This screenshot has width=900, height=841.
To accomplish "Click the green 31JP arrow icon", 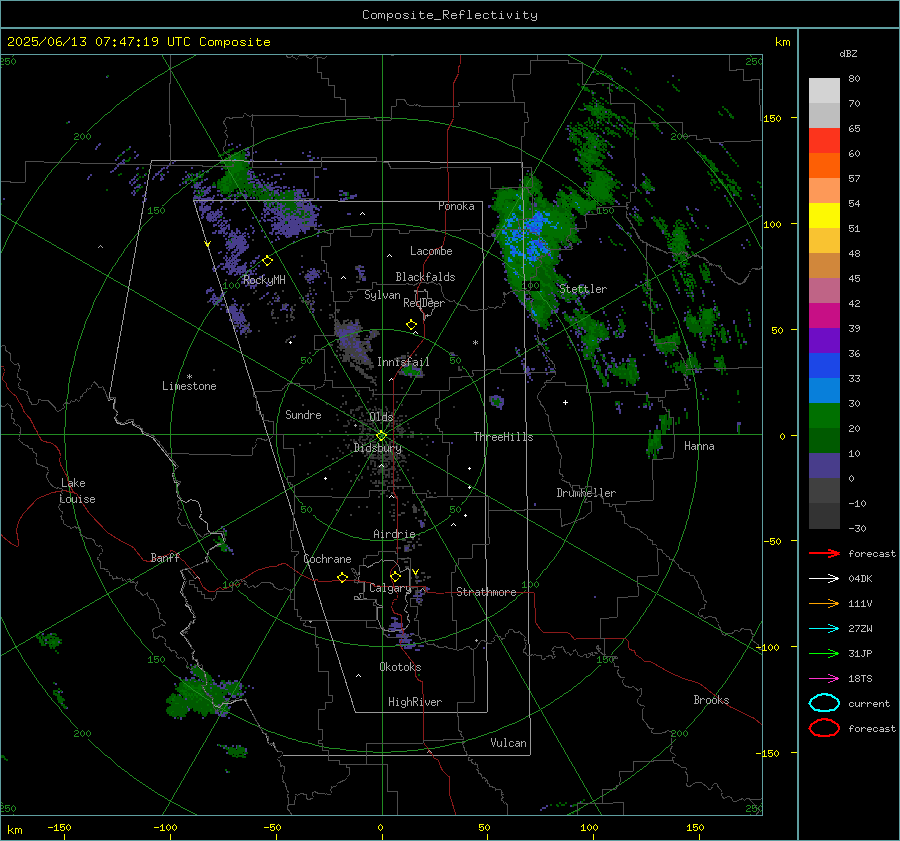I will pos(824,653).
